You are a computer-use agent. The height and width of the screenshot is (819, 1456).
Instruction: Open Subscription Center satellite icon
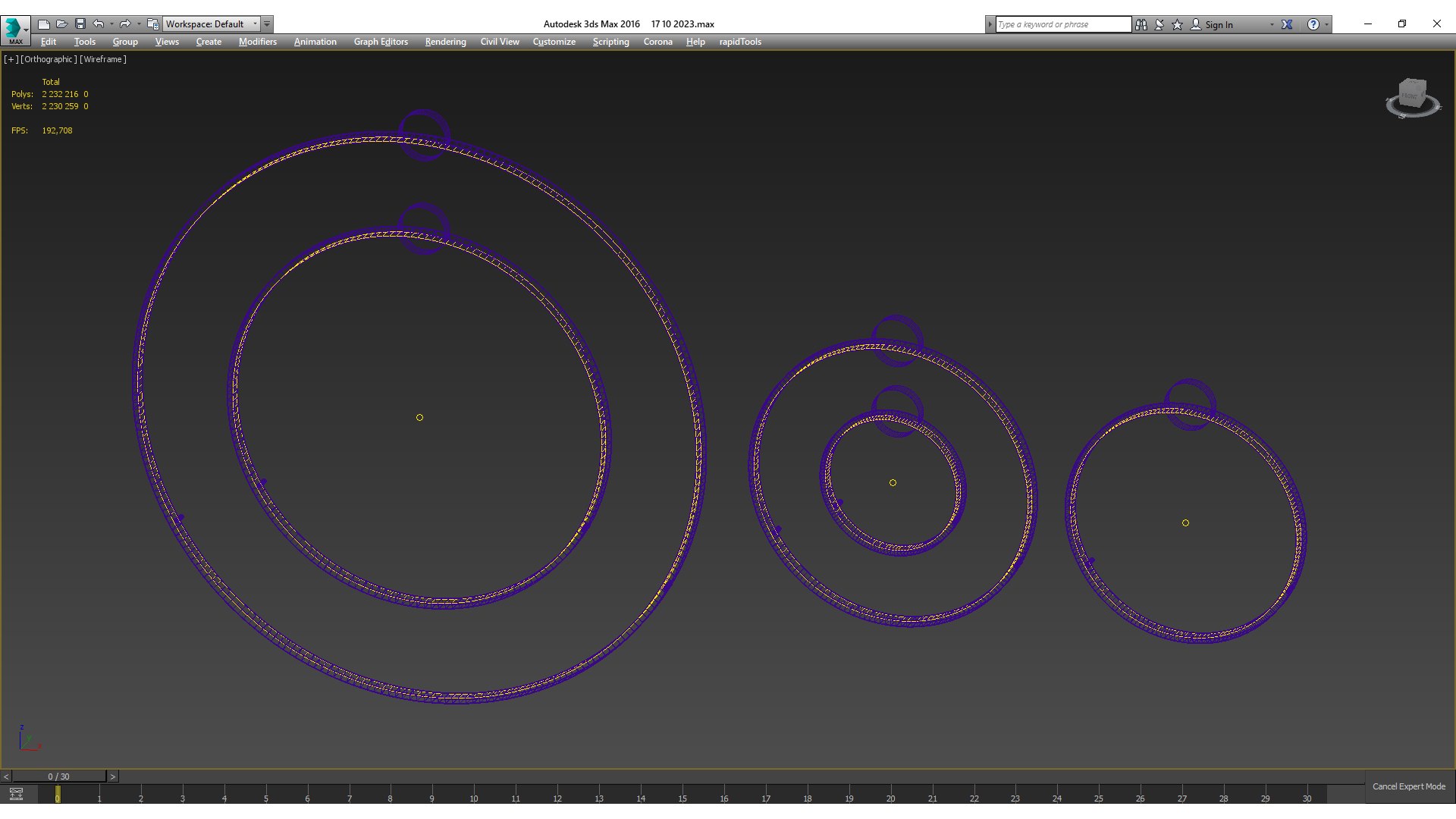pos(1159,24)
